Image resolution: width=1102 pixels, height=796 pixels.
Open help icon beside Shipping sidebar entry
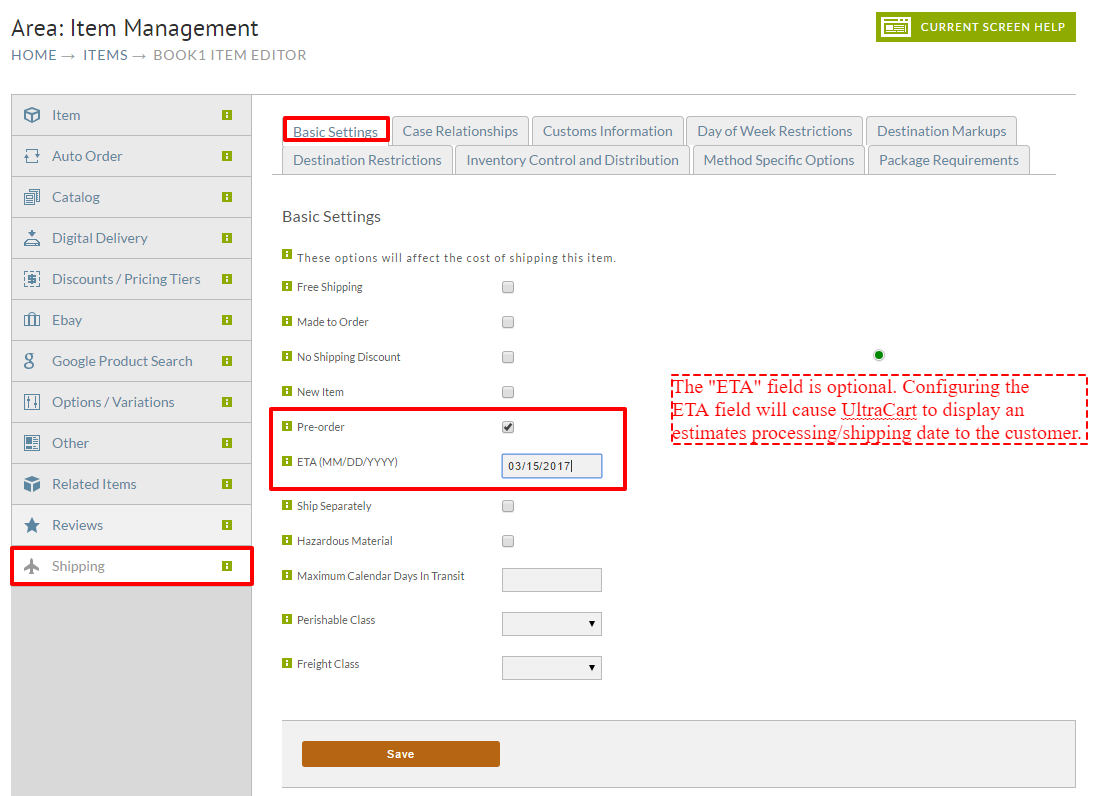coord(227,566)
